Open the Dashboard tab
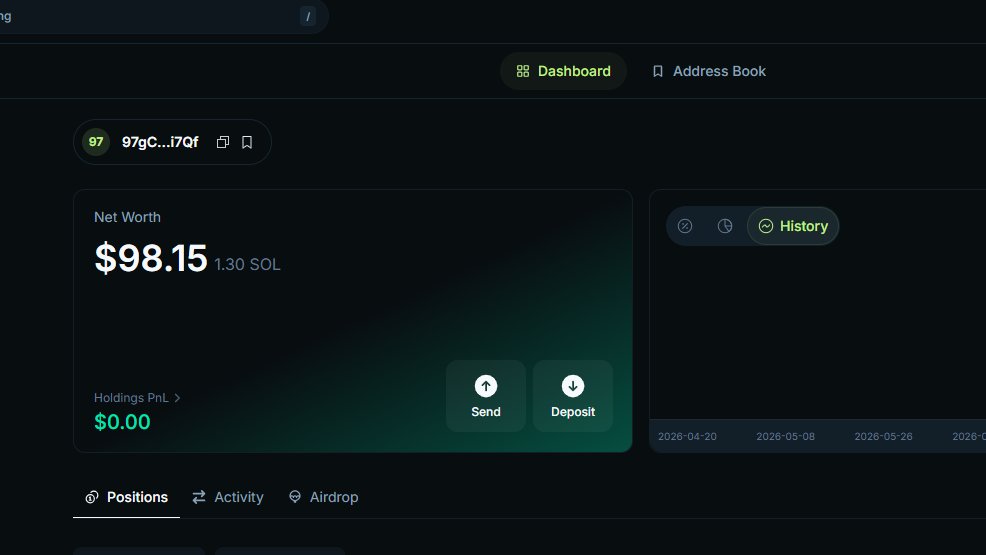 coord(563,71)
